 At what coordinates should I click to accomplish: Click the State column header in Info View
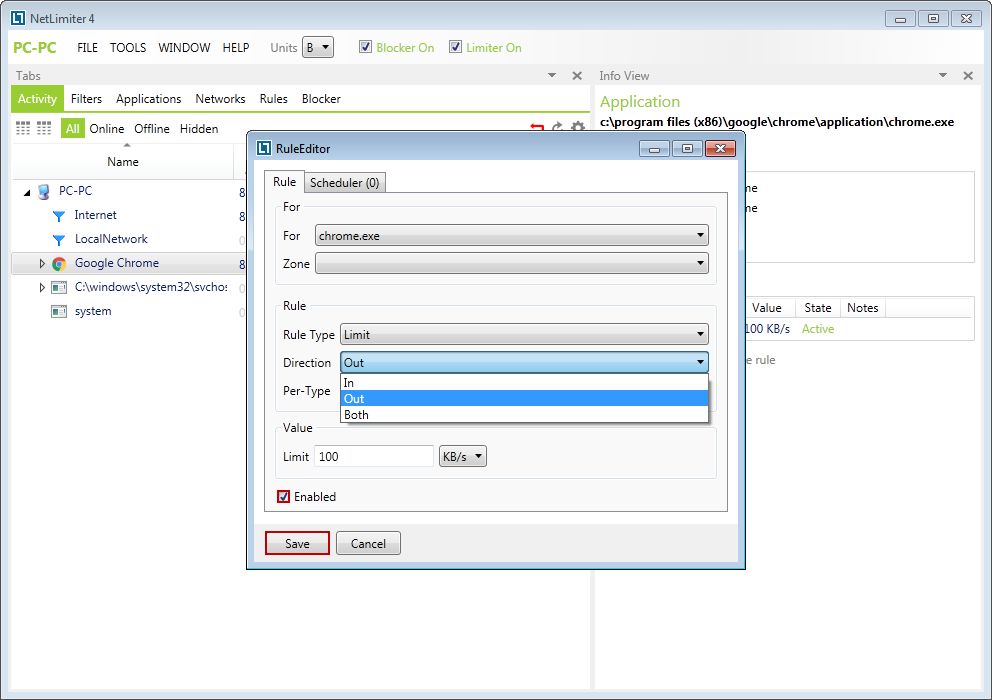point(817,308)
